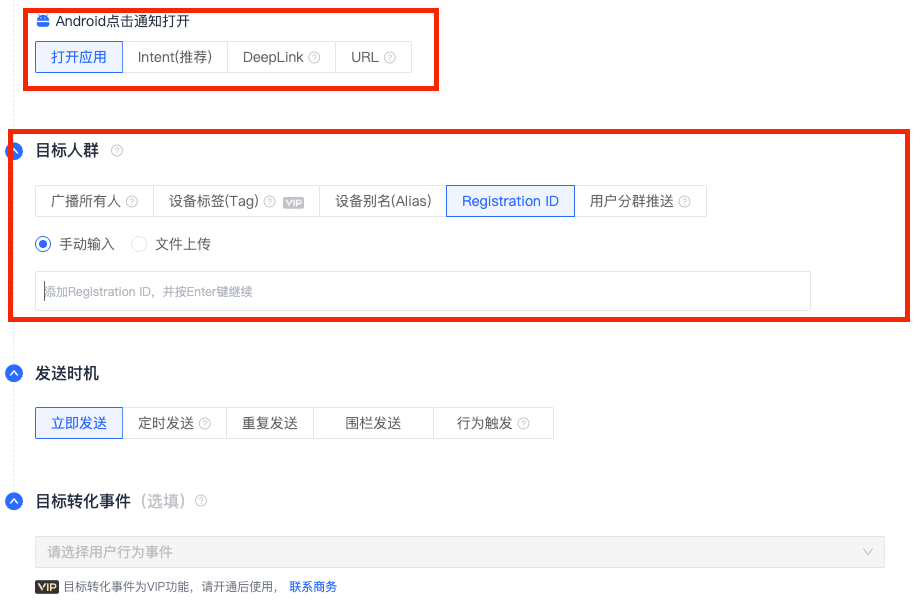
Task: Select the 设备别名(Alias) tab
Action: click(383, 201)
